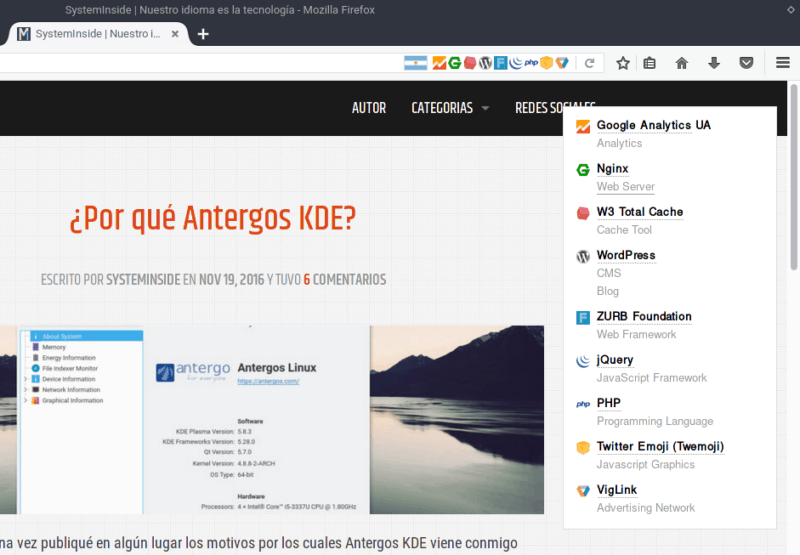The image size is (800, 555).
Task: Bookmark this page with the star icon
Action: pyautogui.click(x=623, y=63)
